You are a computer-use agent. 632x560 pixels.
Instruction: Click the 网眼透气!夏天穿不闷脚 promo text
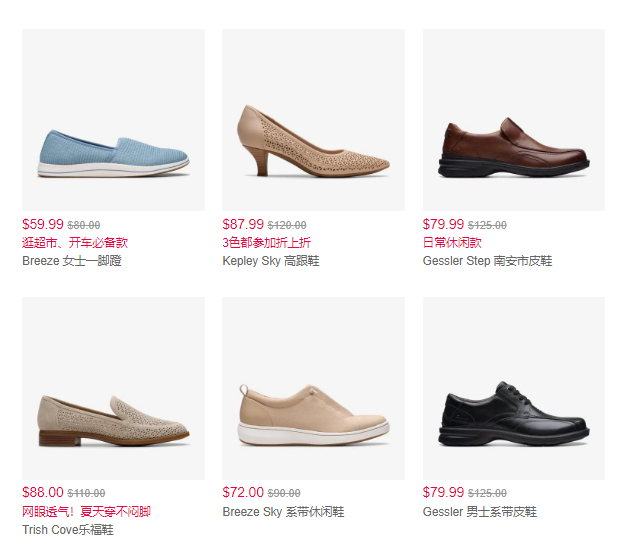(x=86, y=512)
